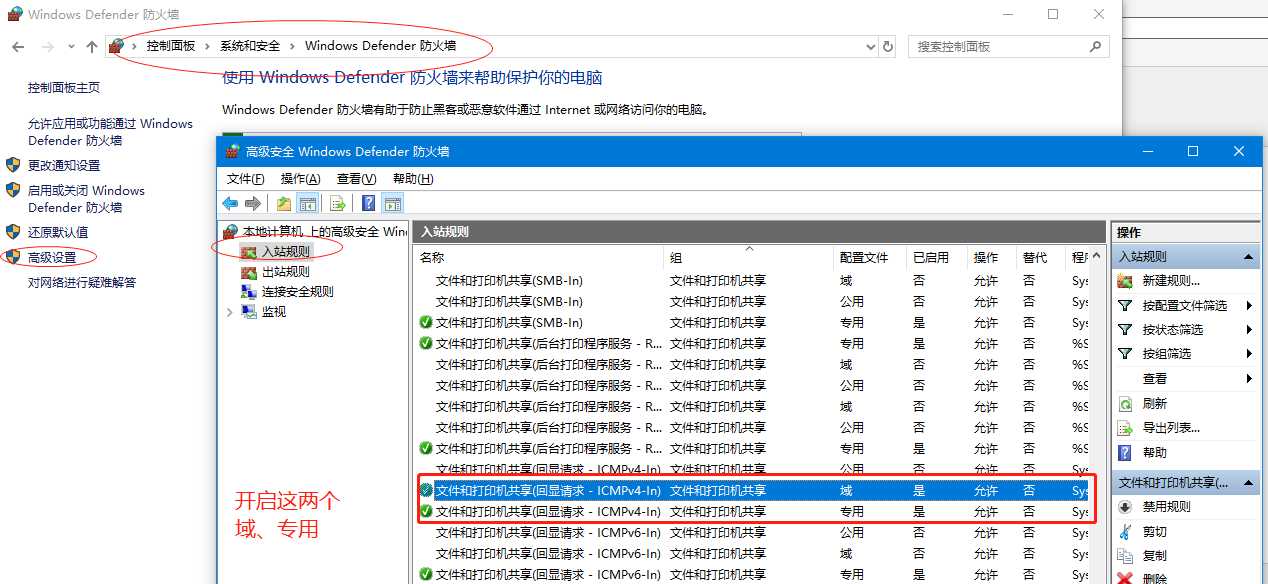Click the 对网络进行疑难解答 link
Screen dimensions: 1268x584
click(x=82, y=283)
